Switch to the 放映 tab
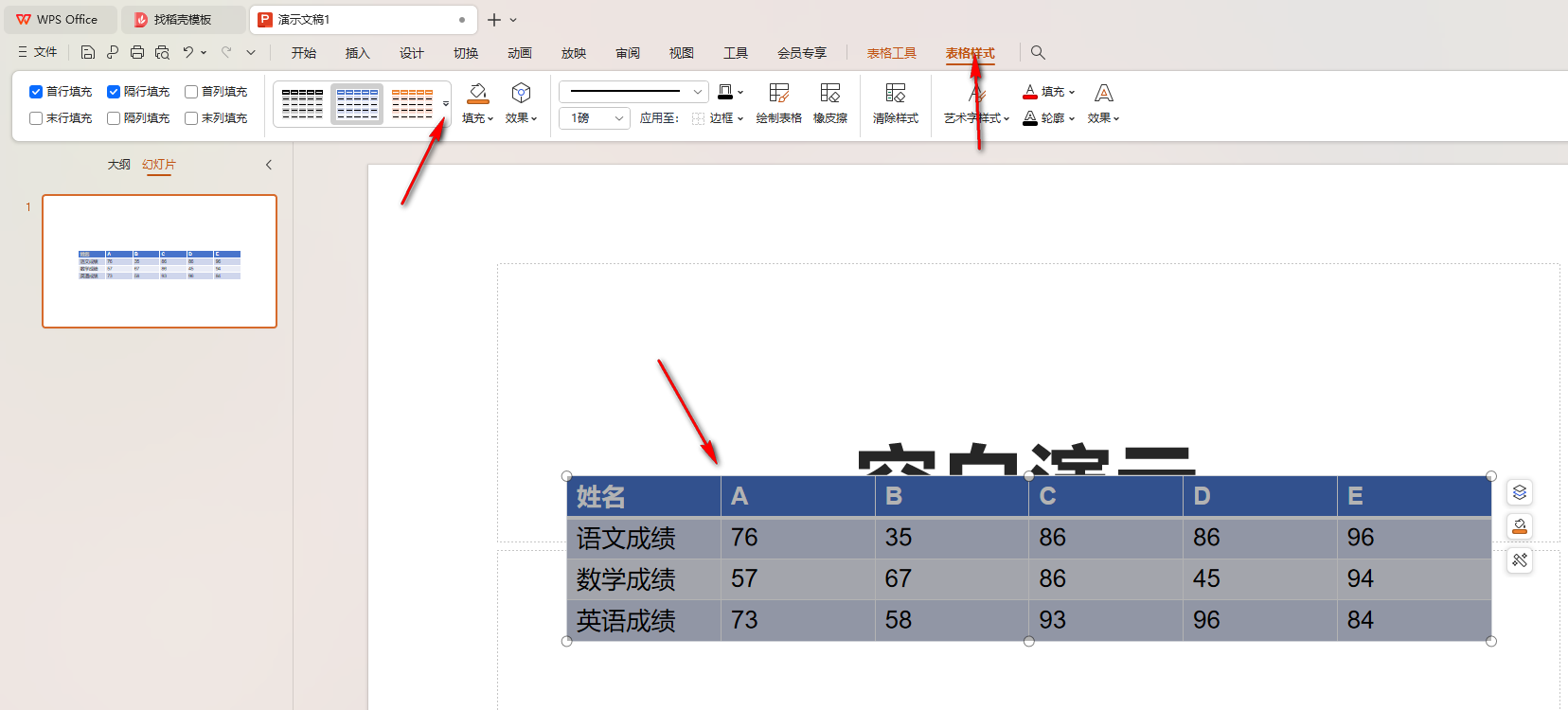Screen dimensions: 1568x710 tap(574, 53)
